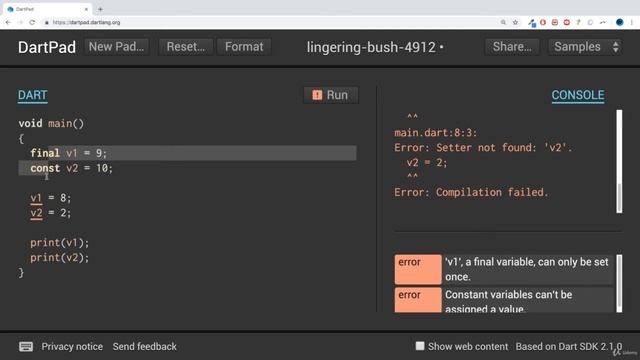Format the Dart code
Image resolution: width=640 pixels, height=360 pixels.
pyautogui.click(x=244, y=47)
